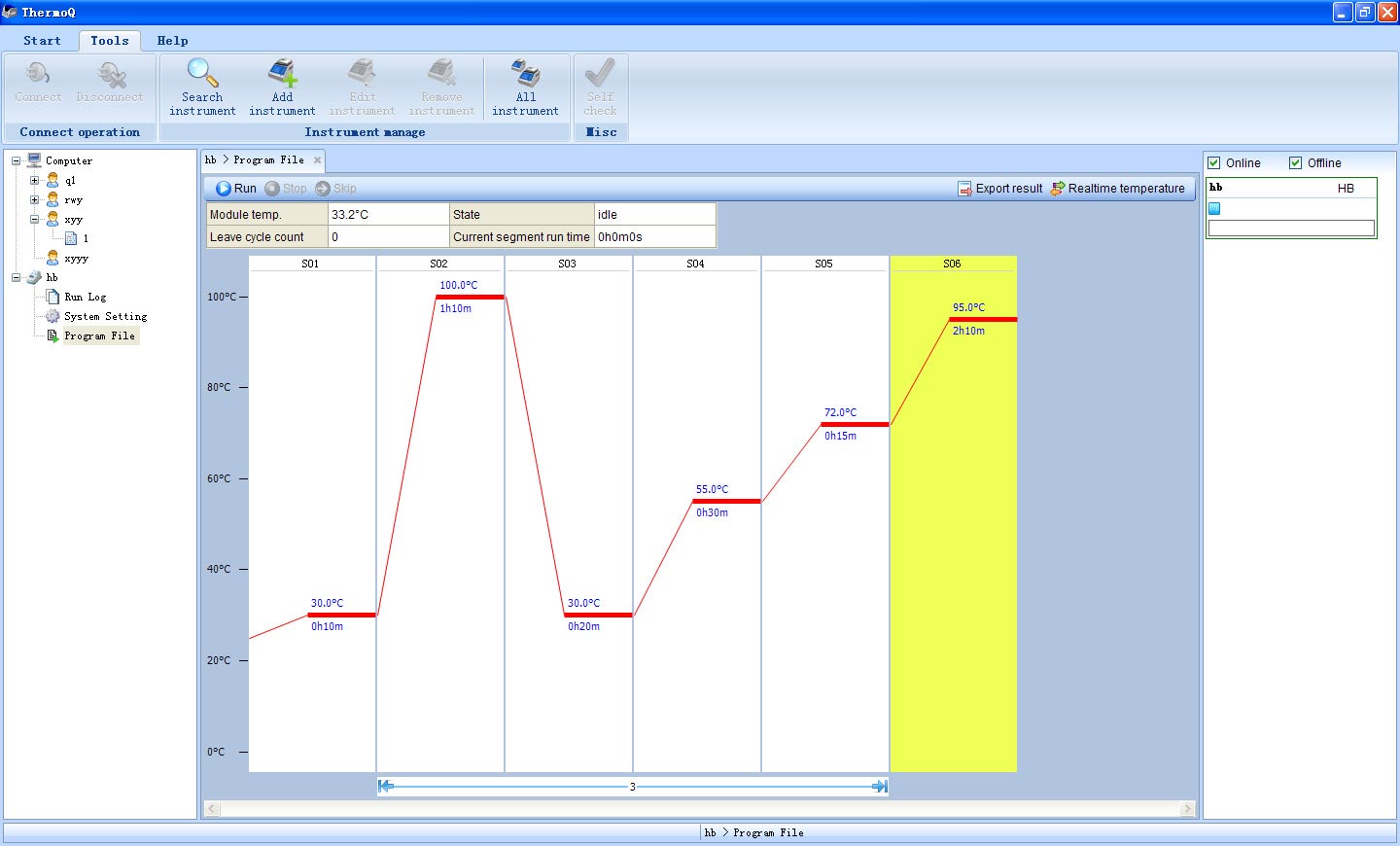
Task: Open Realtime temperature view
Action: point(1117,189)
